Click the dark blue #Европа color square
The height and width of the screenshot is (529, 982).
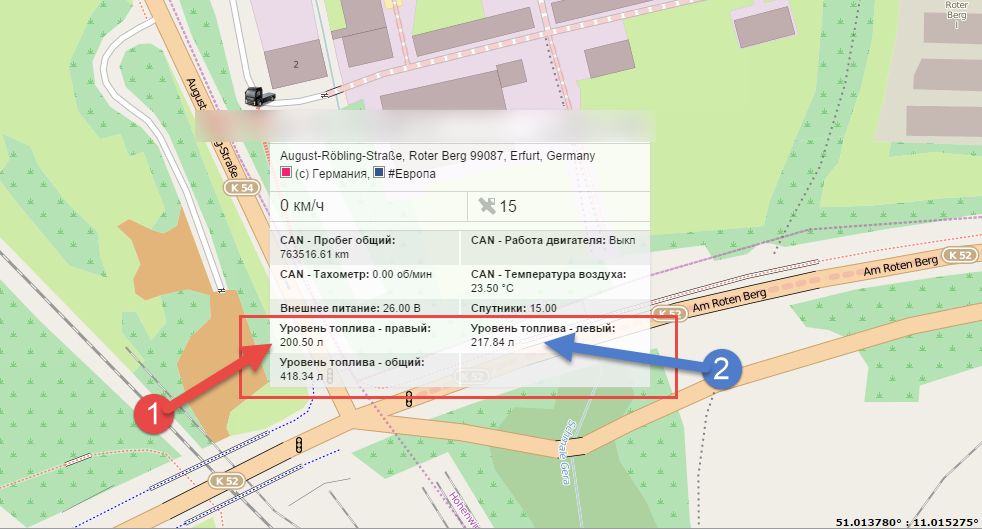pos(378,174)
